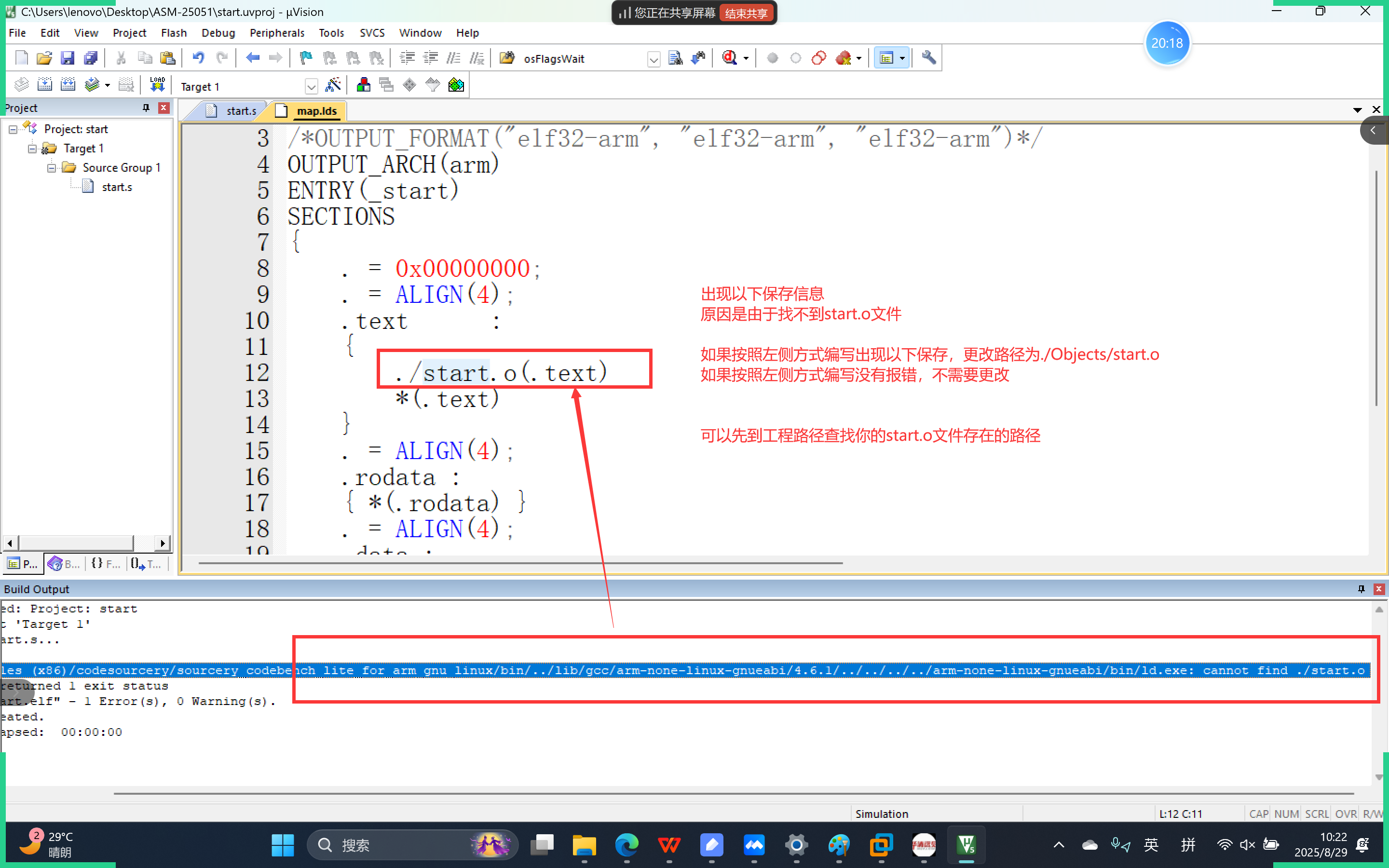Click the Batch Build icon
This screenshot has height=868, width=1389.
(x=92, y=85)
